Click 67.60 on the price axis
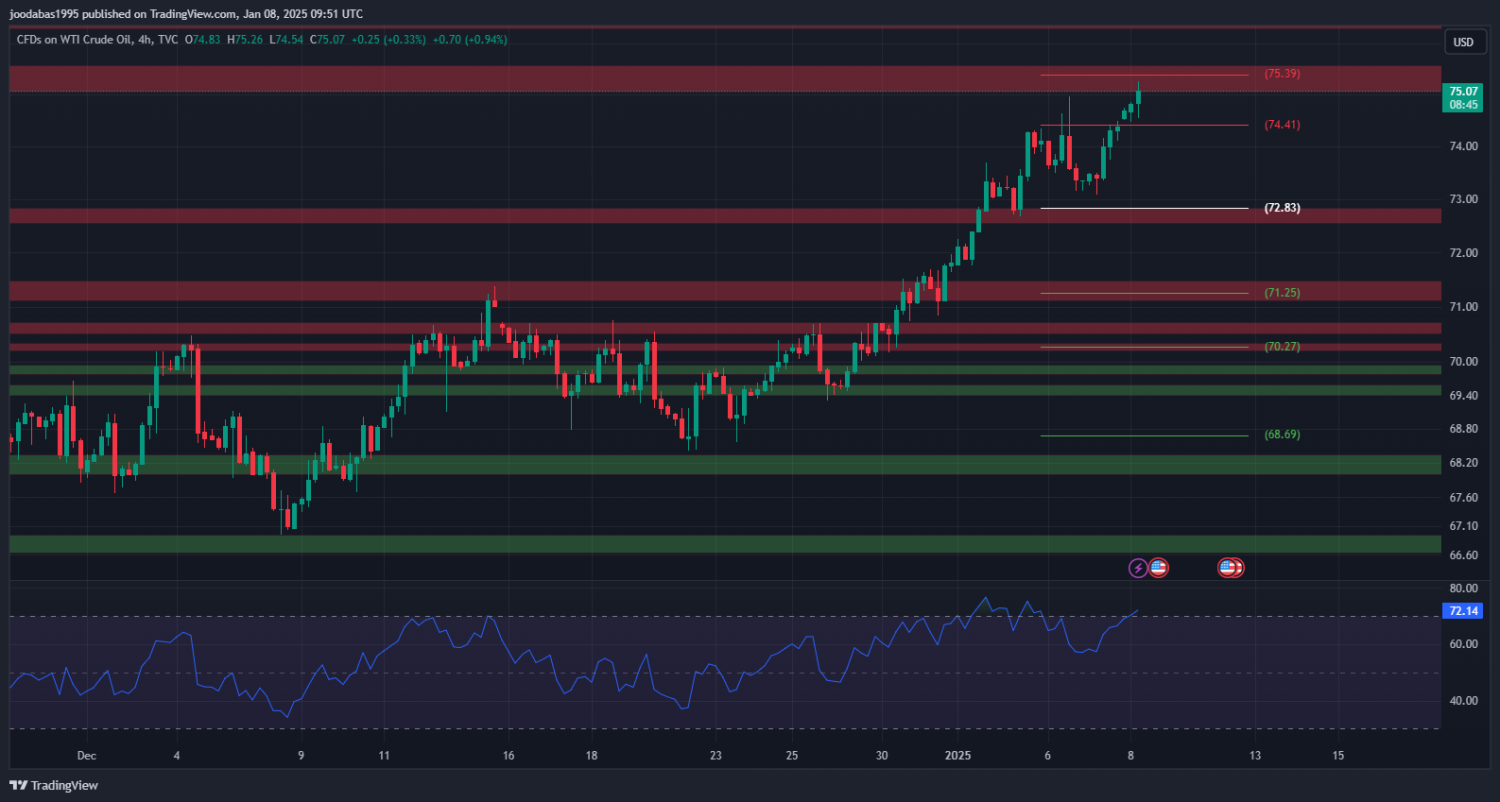 (1463, 498)
